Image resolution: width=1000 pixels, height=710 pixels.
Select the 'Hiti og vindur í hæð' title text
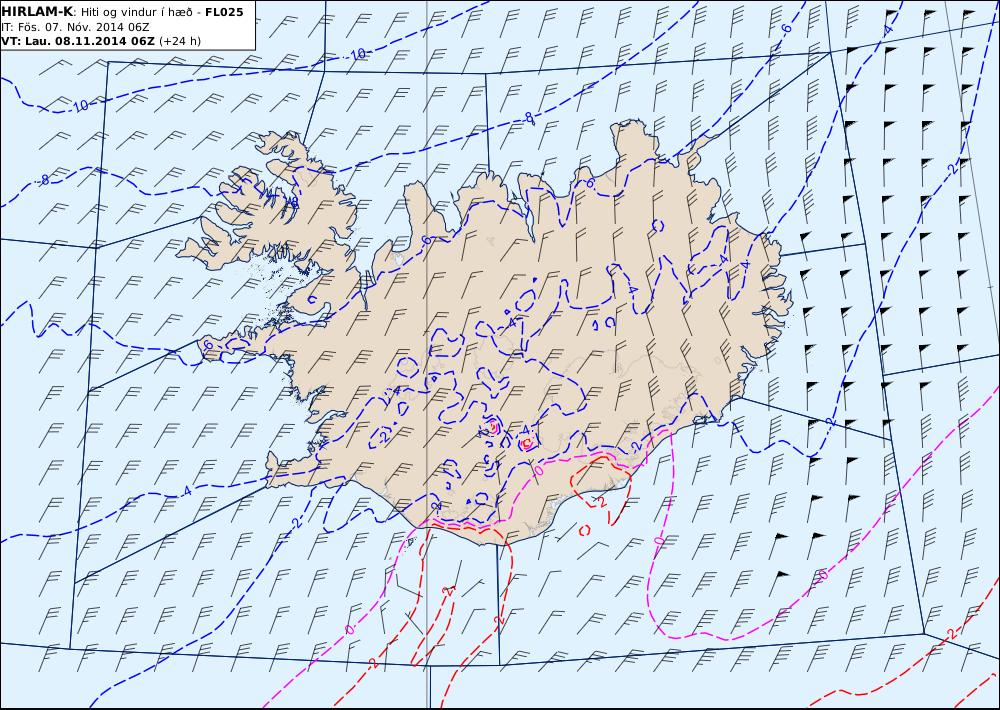pos(136,12)
